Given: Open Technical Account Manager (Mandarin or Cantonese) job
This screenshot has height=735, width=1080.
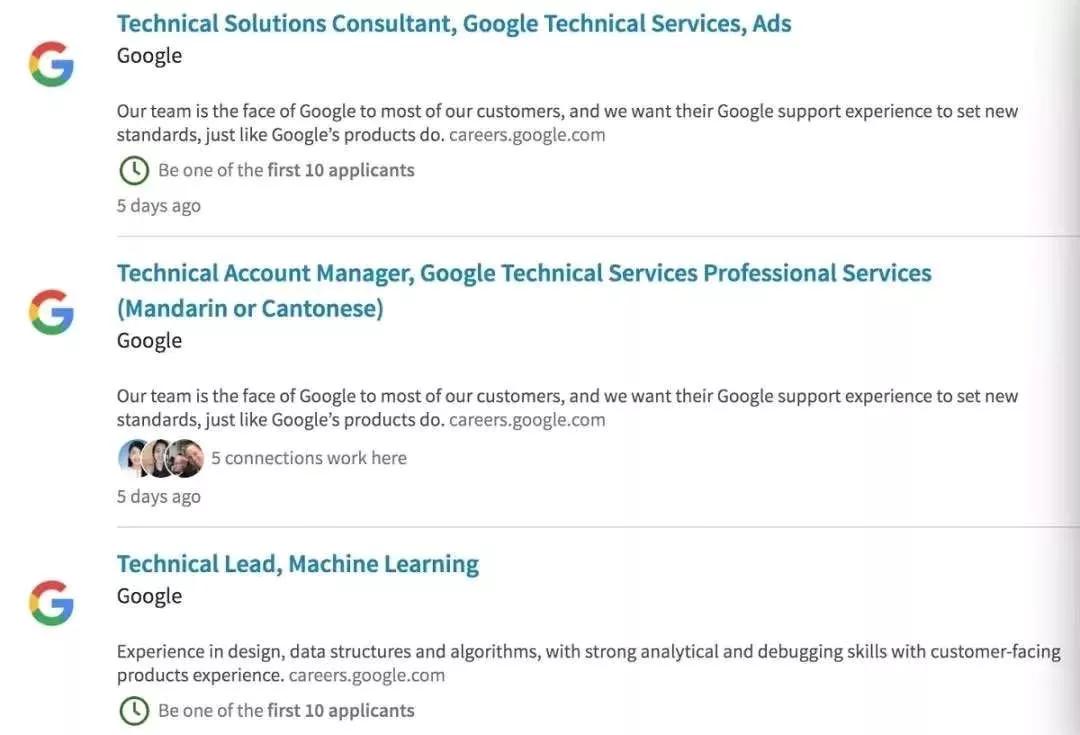Looking at the screenshot, I should click(x=524, y=273).
